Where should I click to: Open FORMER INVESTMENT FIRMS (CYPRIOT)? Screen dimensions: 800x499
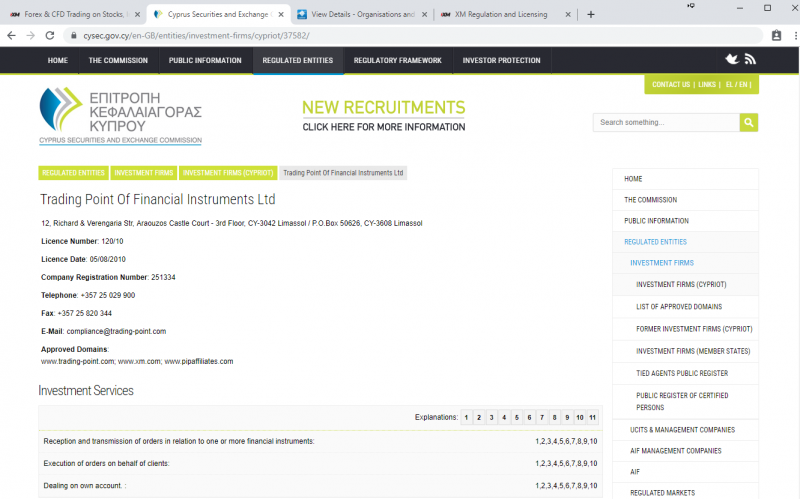pyautogui.click(x=685, y=329)
